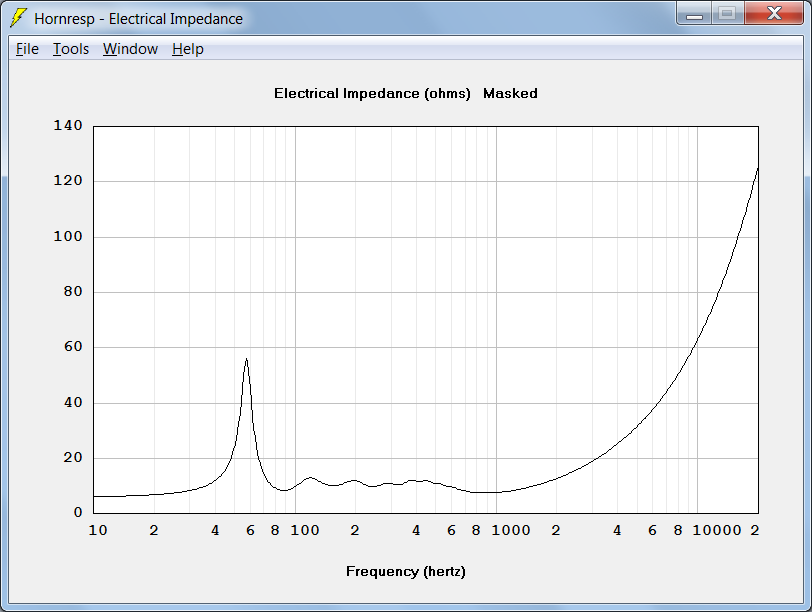Click the disabled maximize button
812x612 pixels.
point(728,13)
